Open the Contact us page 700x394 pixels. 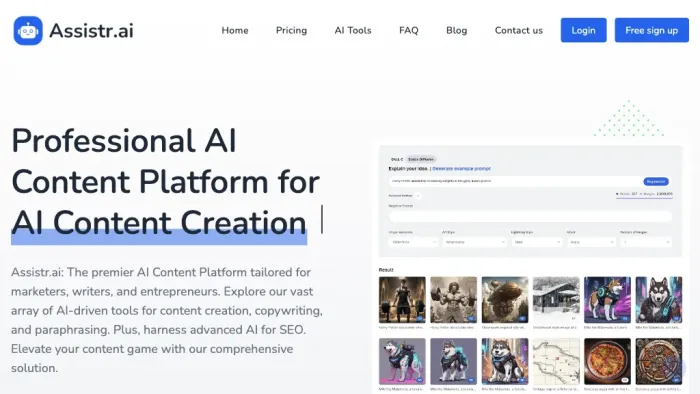point(519,30)
